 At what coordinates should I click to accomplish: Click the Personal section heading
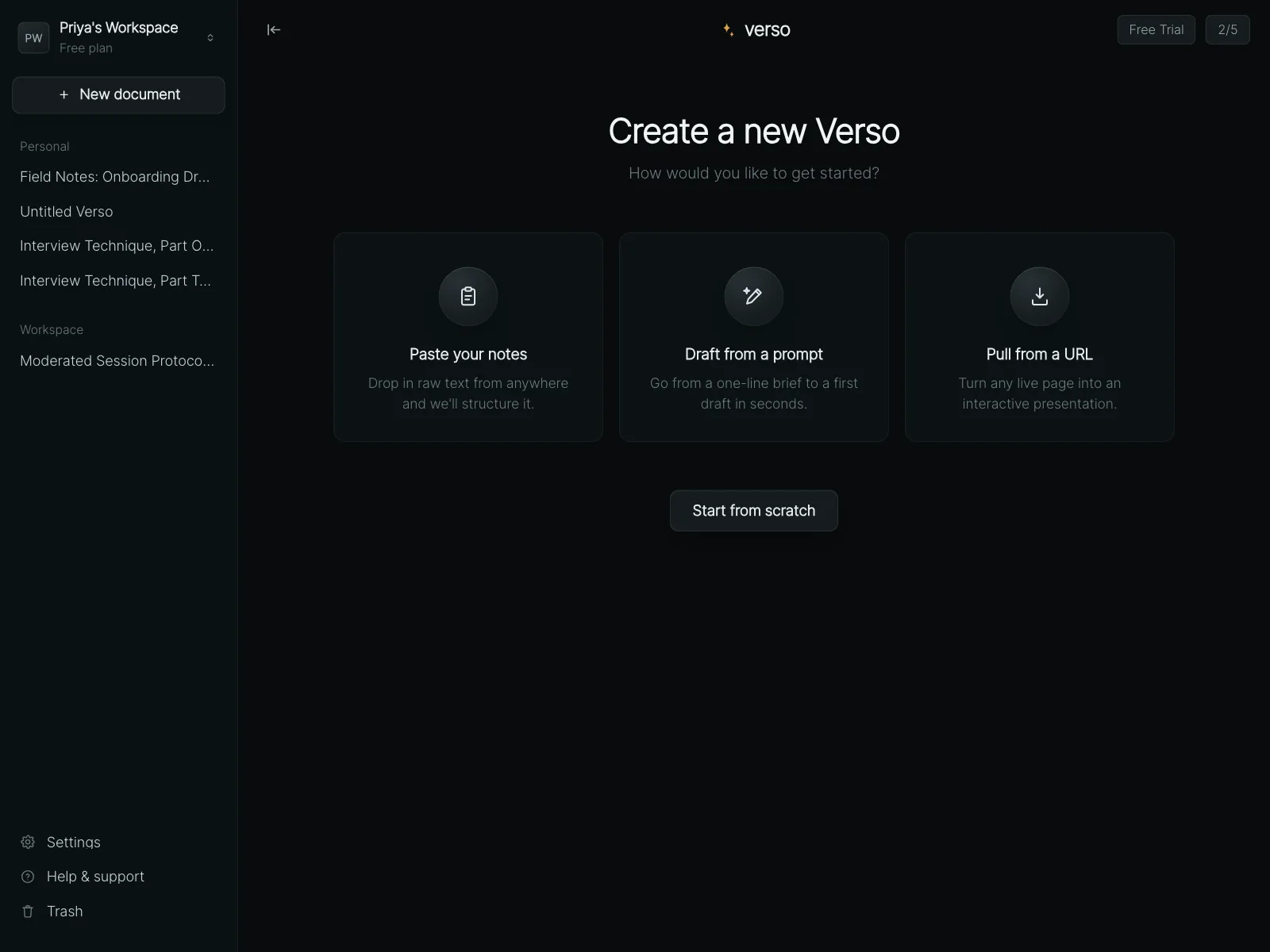(x=44, y=147)
